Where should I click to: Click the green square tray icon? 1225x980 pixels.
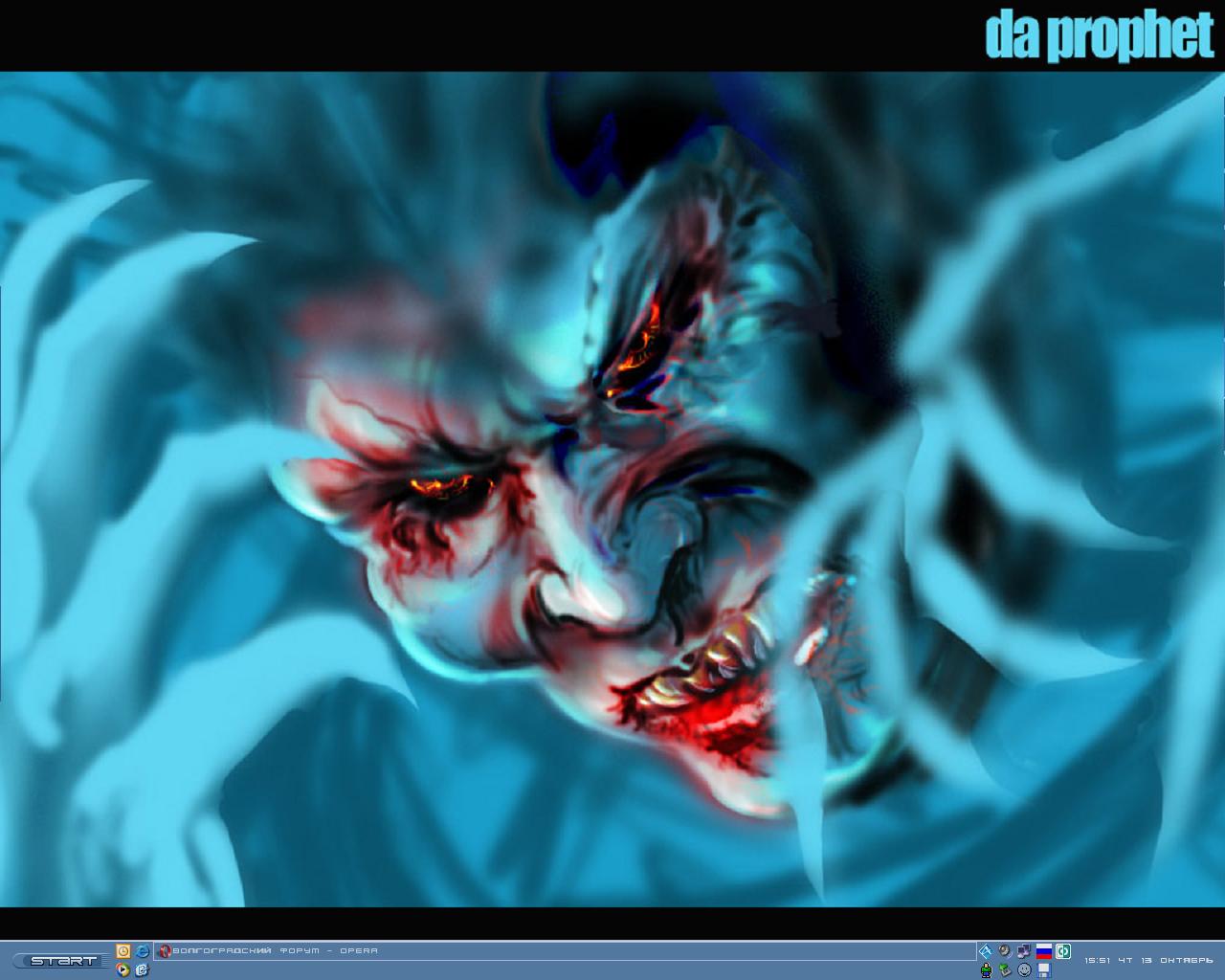click(x=1062, y=950)
